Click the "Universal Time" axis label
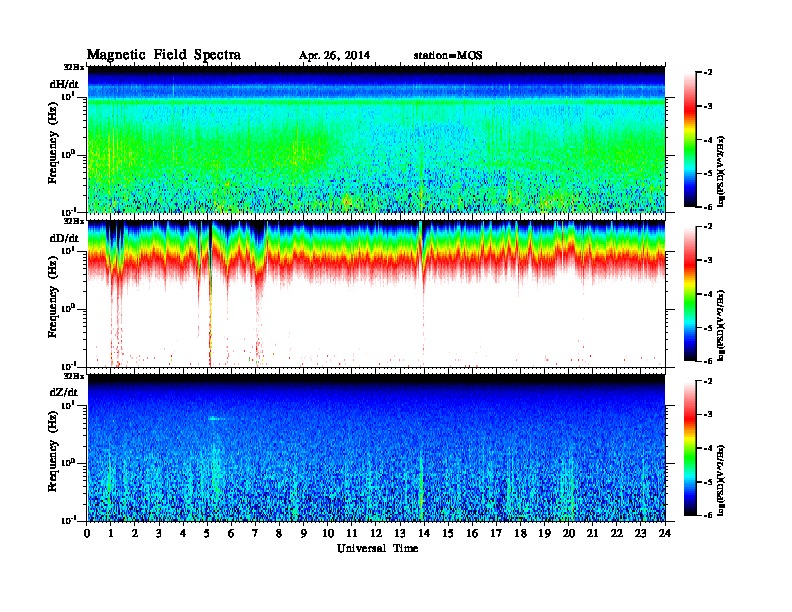The height and width of the screenshot is (612, 792). point(378,548)
